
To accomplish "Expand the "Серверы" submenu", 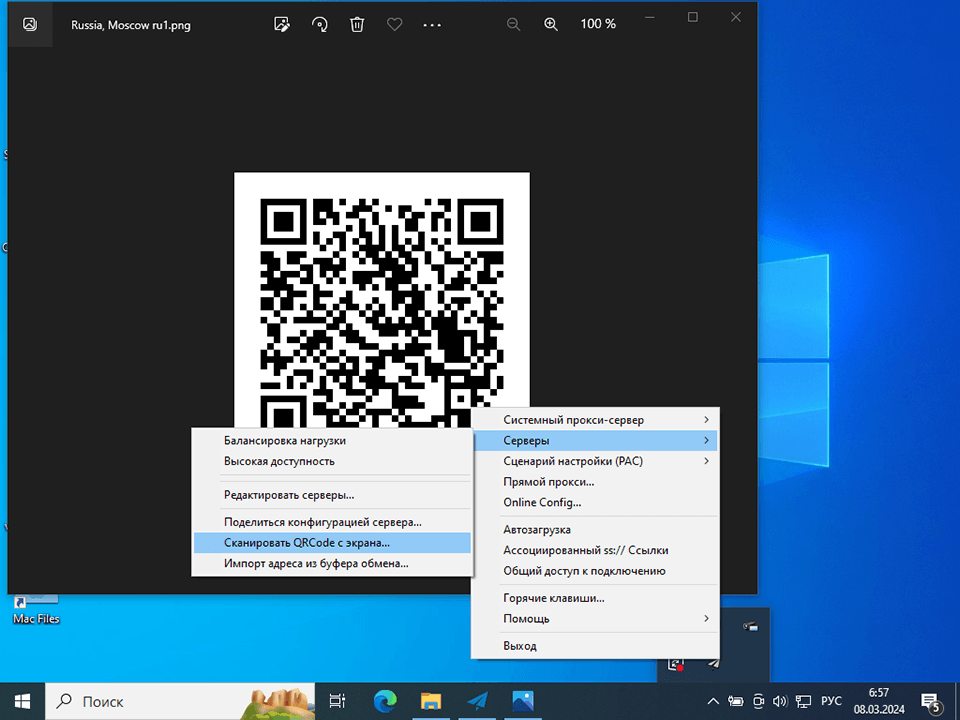I will tap(595, 440).
